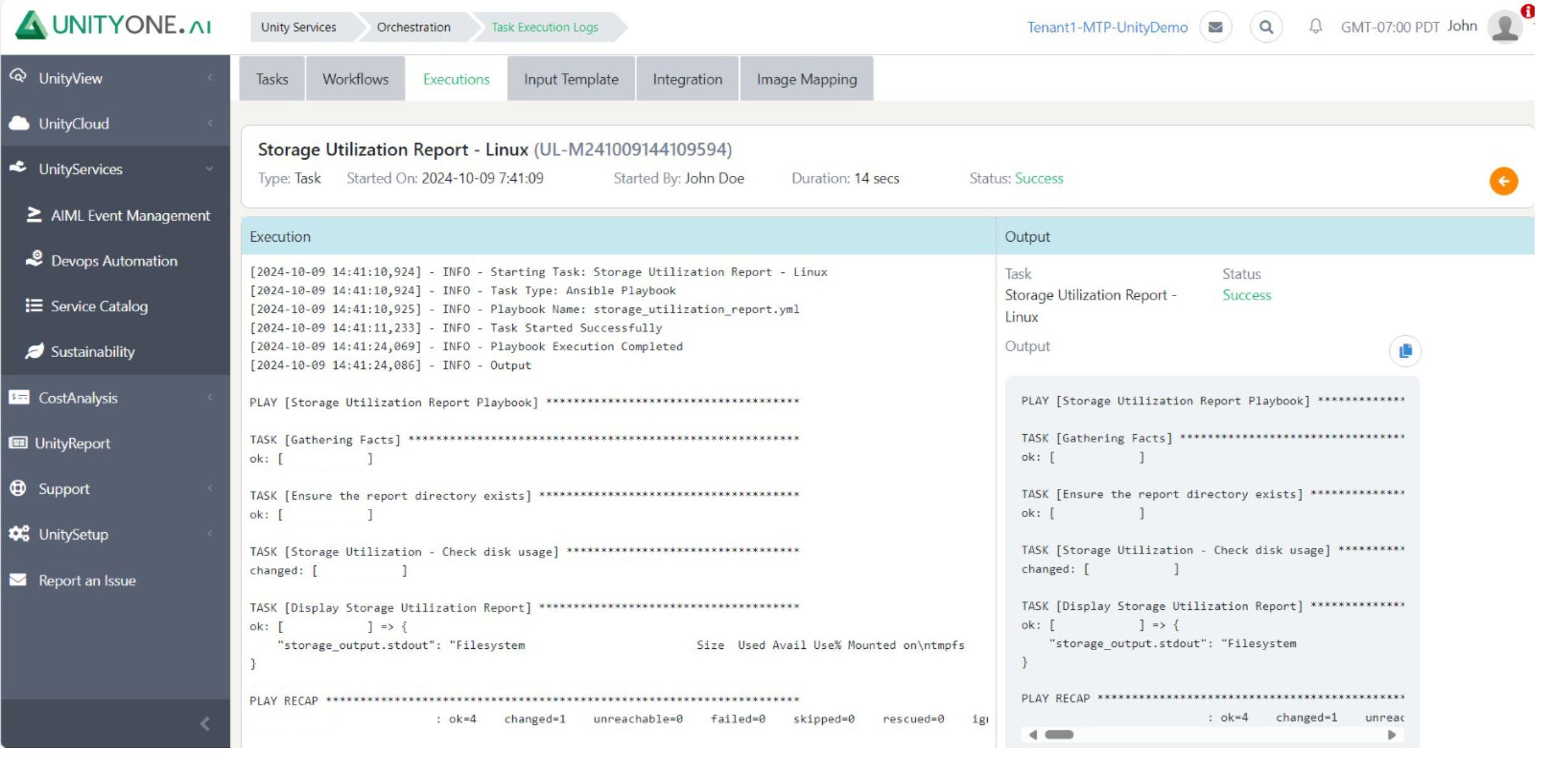
Task: Click the execution ID UL-M241009144109594
Action: 633,149
